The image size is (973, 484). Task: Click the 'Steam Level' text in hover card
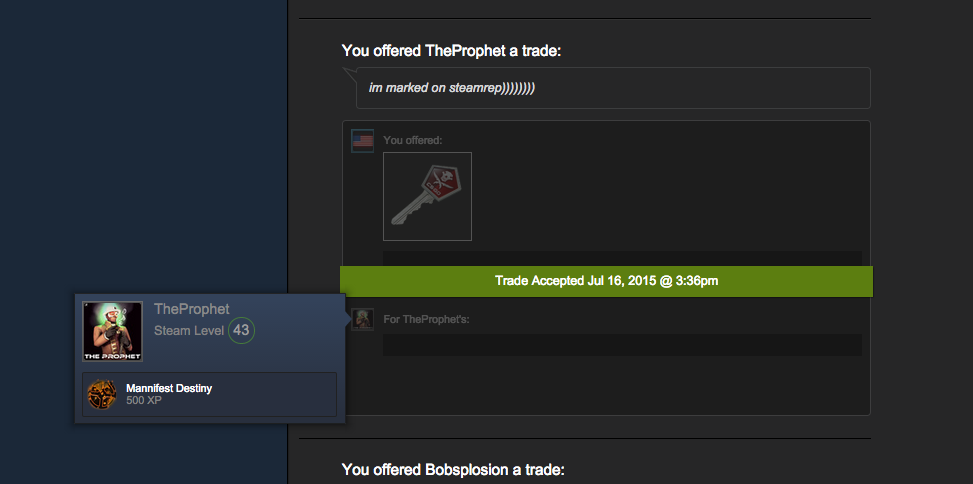coord(189,331)
